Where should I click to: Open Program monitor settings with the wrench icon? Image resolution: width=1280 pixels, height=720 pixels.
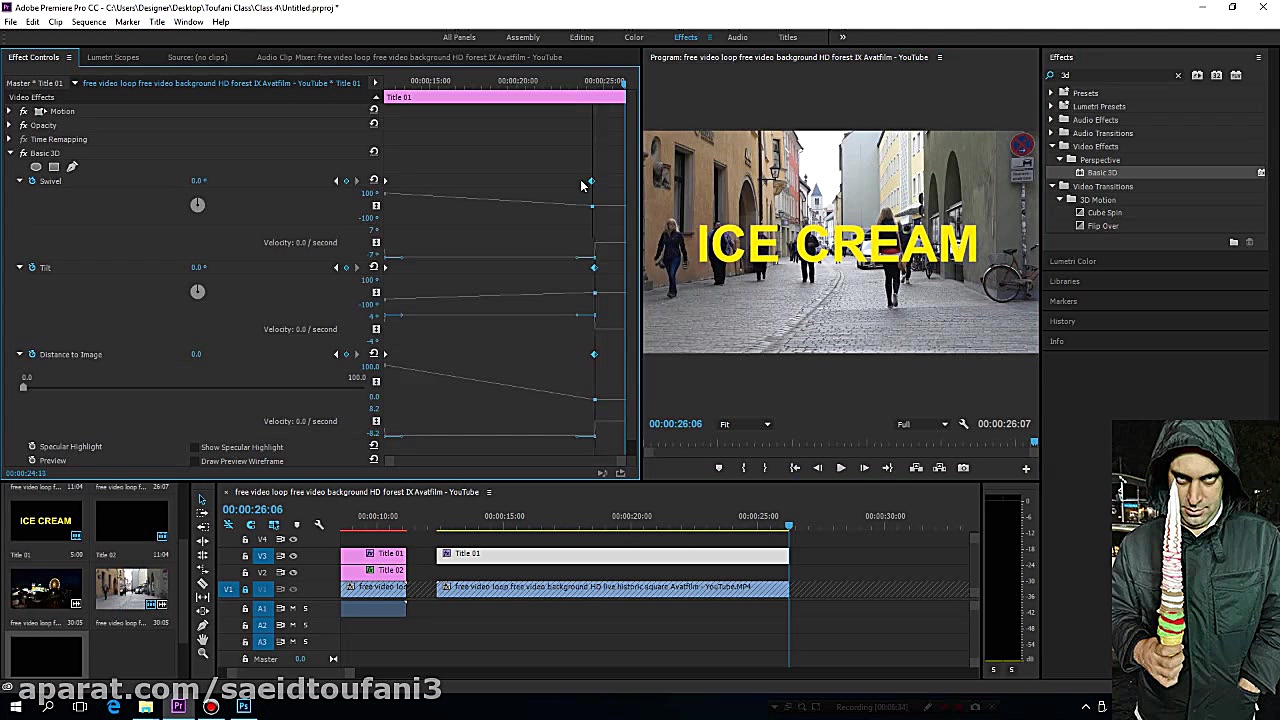click(965, 424)
